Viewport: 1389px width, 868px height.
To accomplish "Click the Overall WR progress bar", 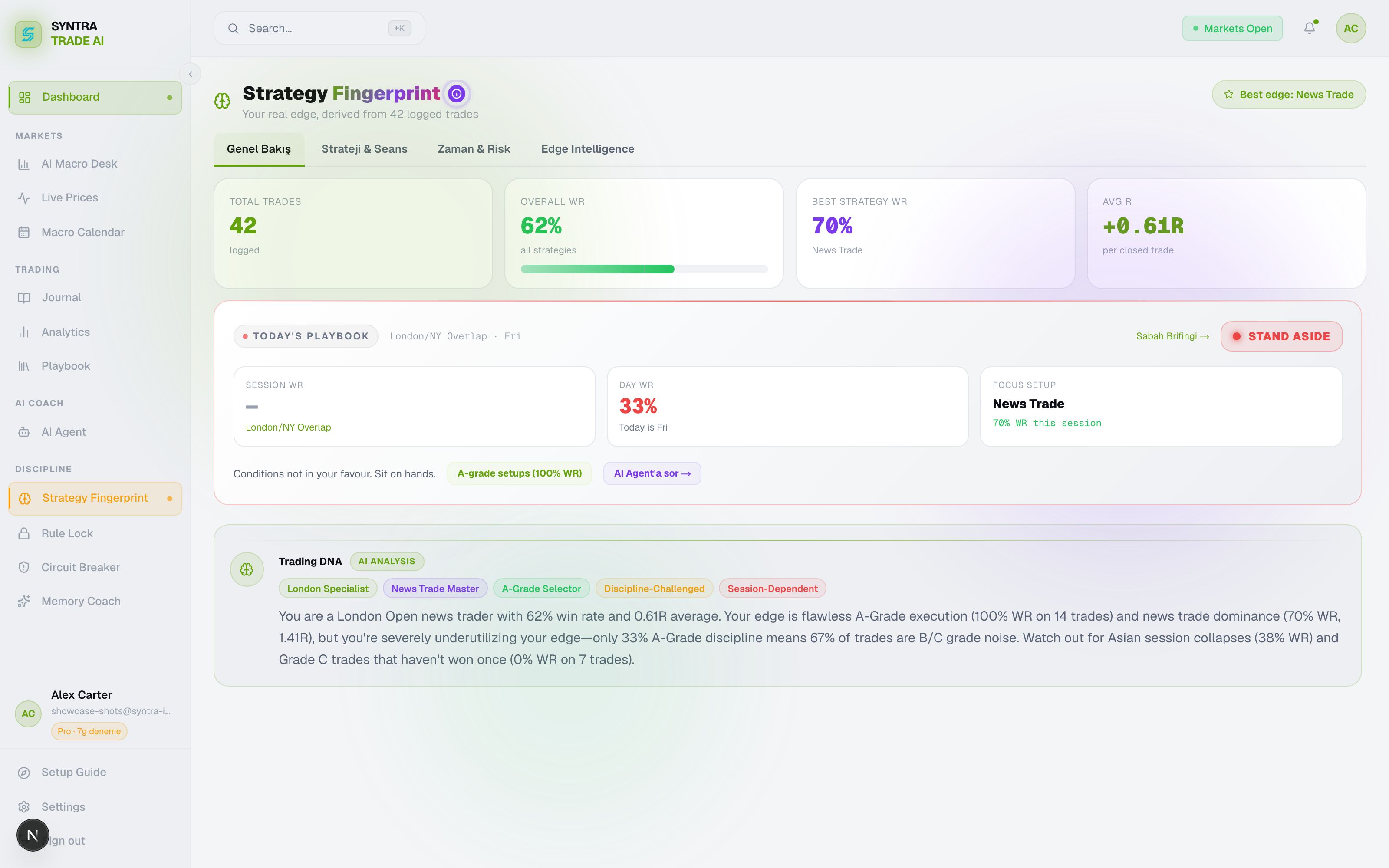I will tap(644, 269).
